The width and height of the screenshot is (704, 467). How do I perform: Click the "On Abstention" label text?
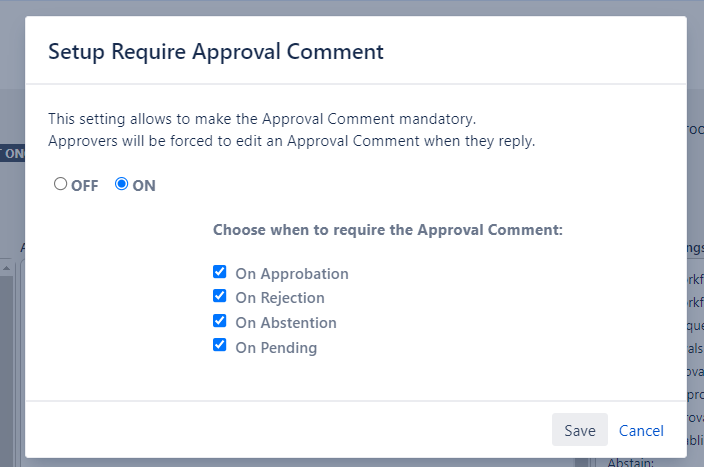pos(286,323)
